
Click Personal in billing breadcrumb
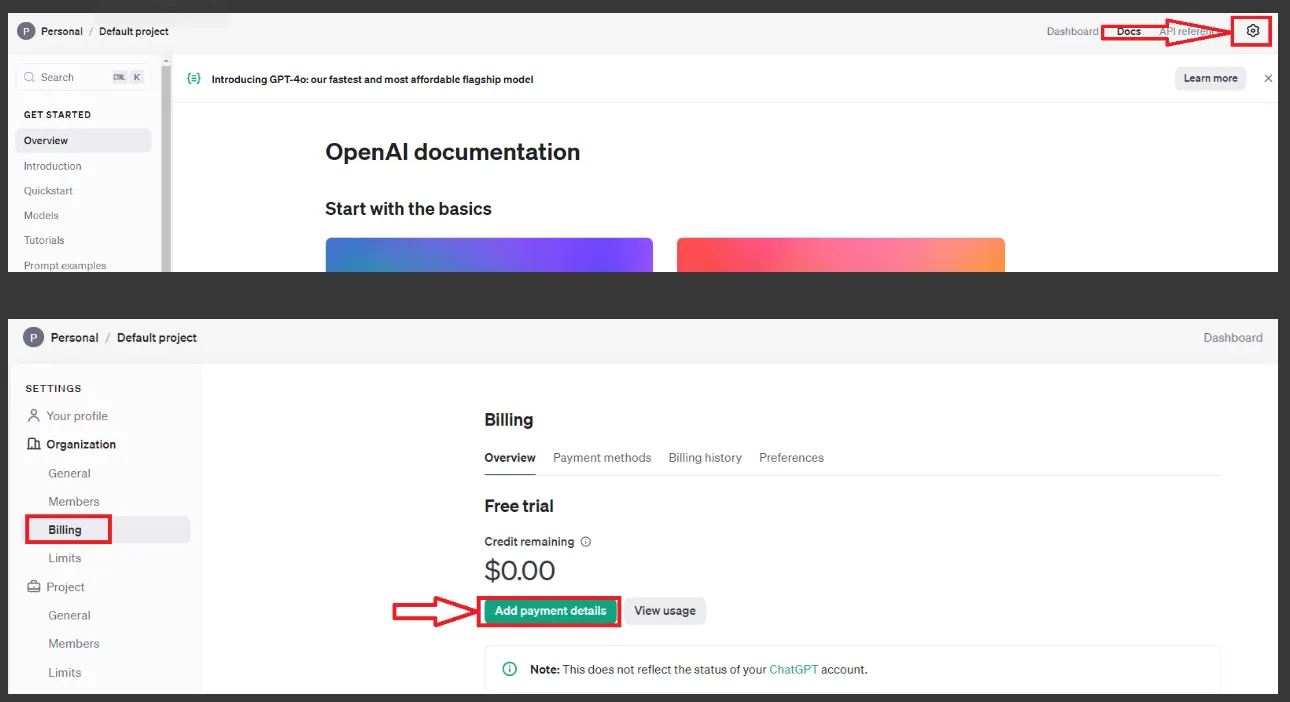(75, 337)
